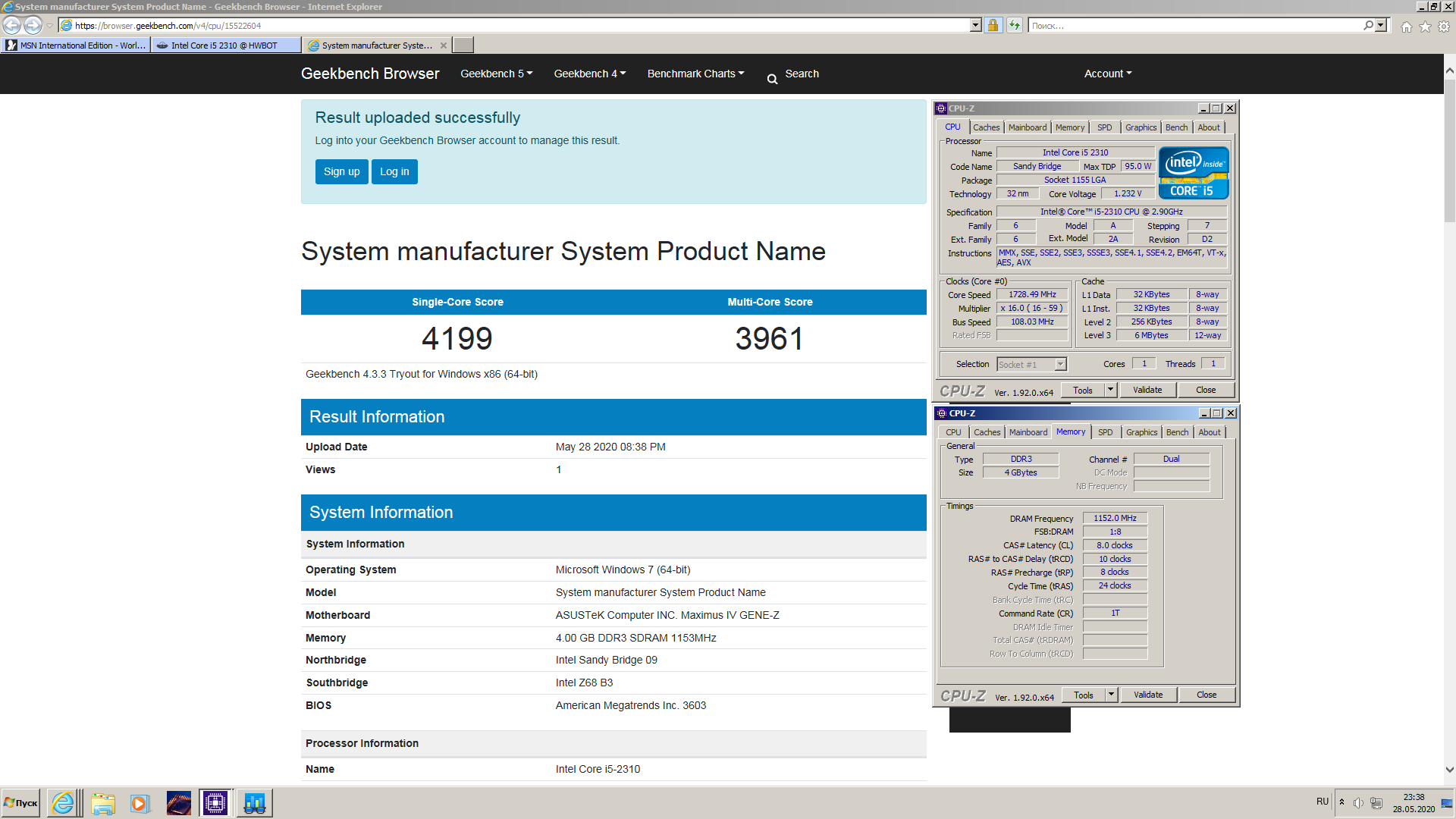
Task: Open the Memory tab in the upper CPU-Z window
Action: point(1070,127)
